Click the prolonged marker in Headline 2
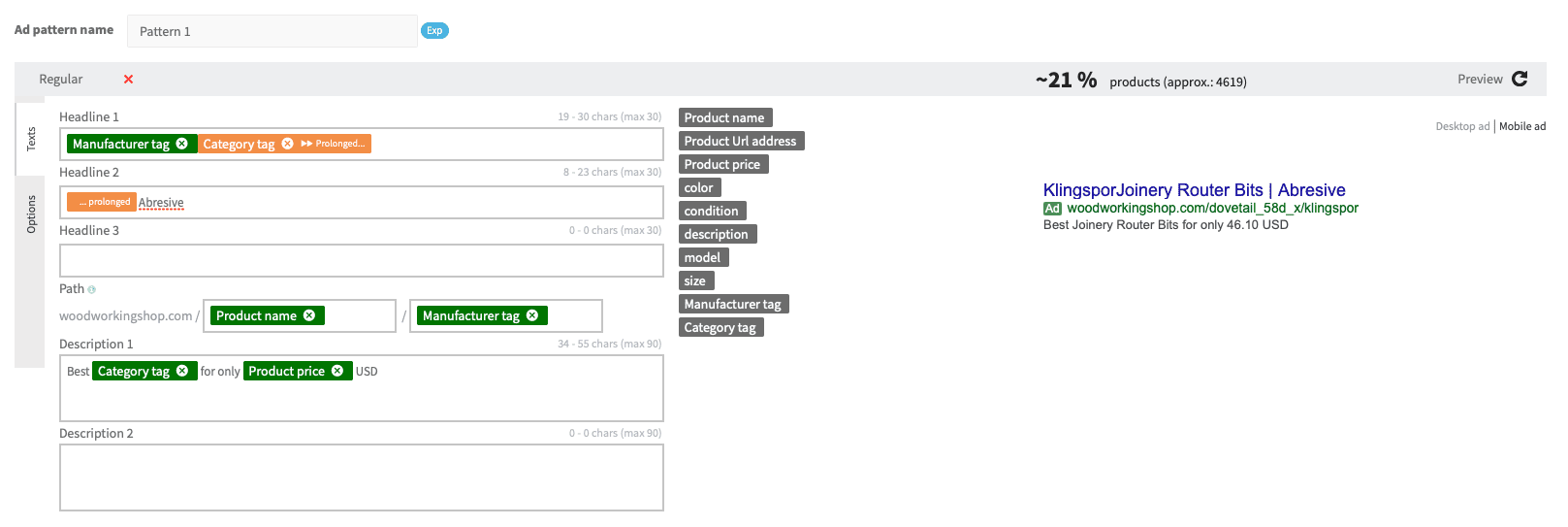1568x527 pixels. click(x=102, y=202)
